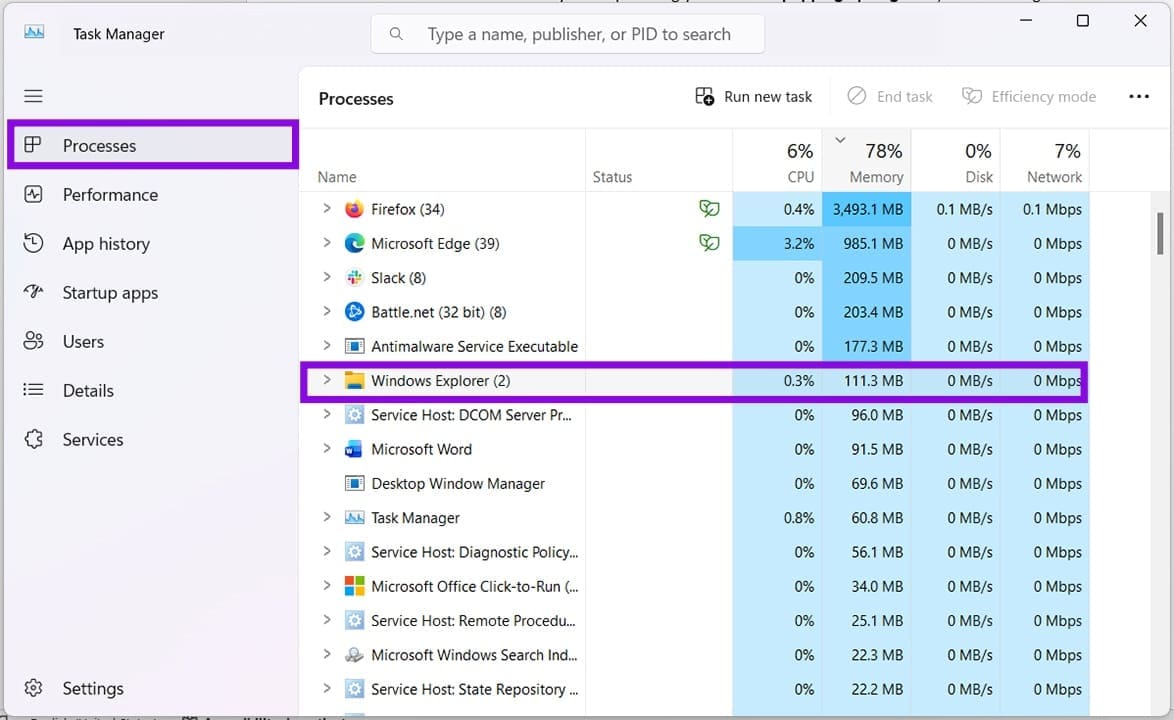
Task: Open the Details page
Action: [x=153, y=390]
